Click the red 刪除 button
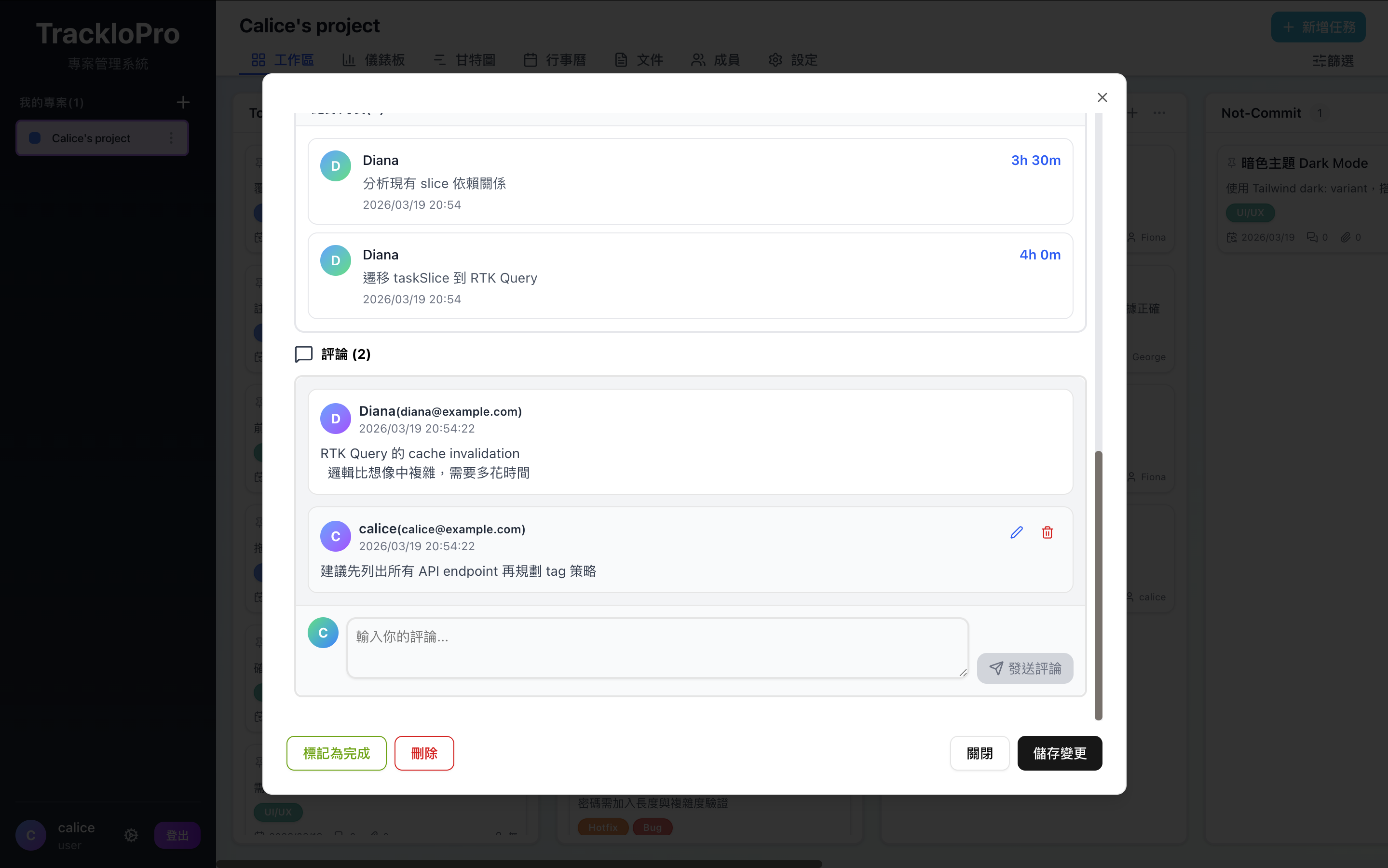The height and width of the screenshot is (868, 1388). pos(424,753)
